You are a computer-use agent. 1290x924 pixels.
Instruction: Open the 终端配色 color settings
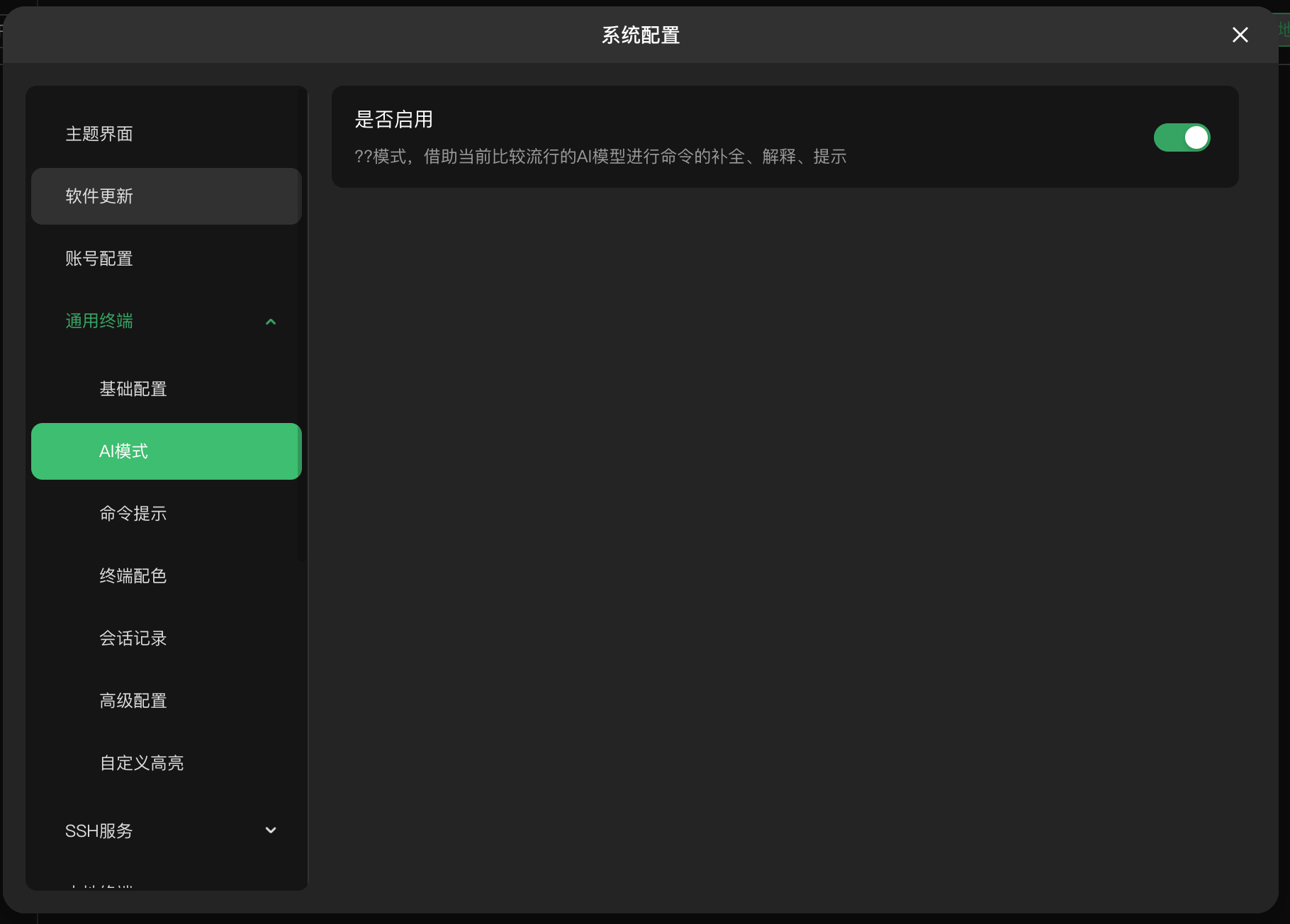pos(133,575)
